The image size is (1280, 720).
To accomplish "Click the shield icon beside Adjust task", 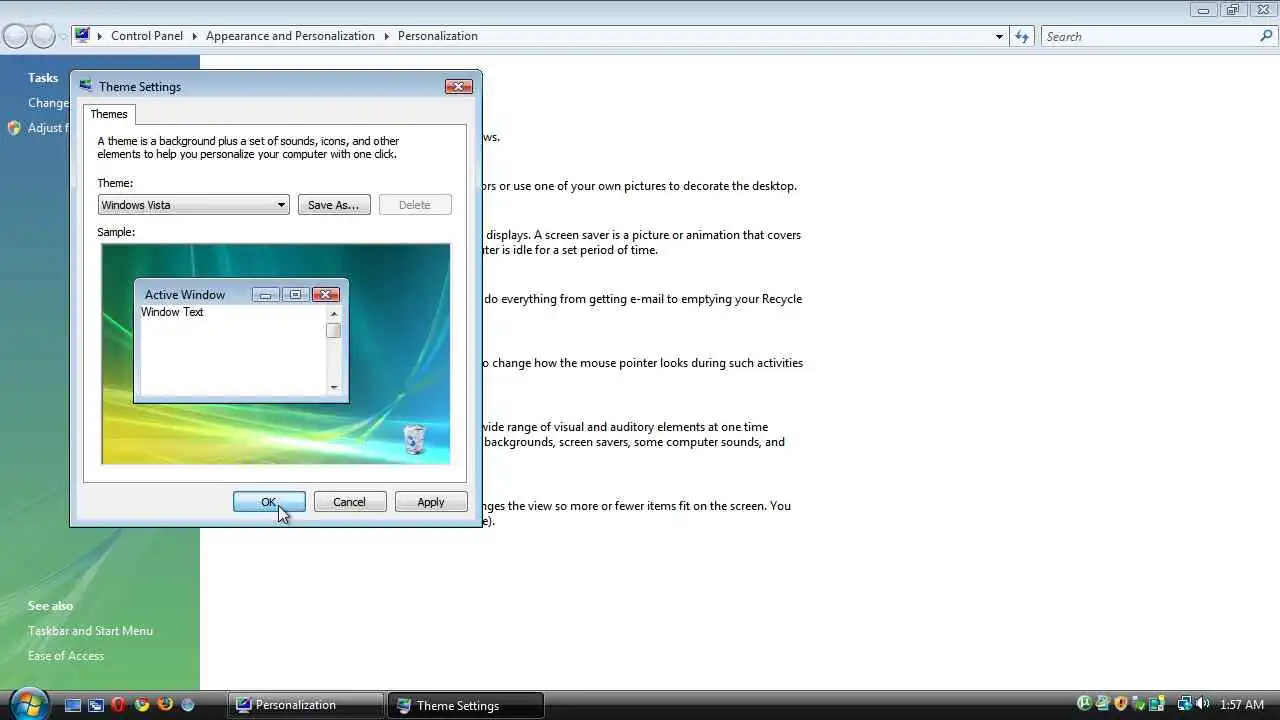I will [14, 128].
